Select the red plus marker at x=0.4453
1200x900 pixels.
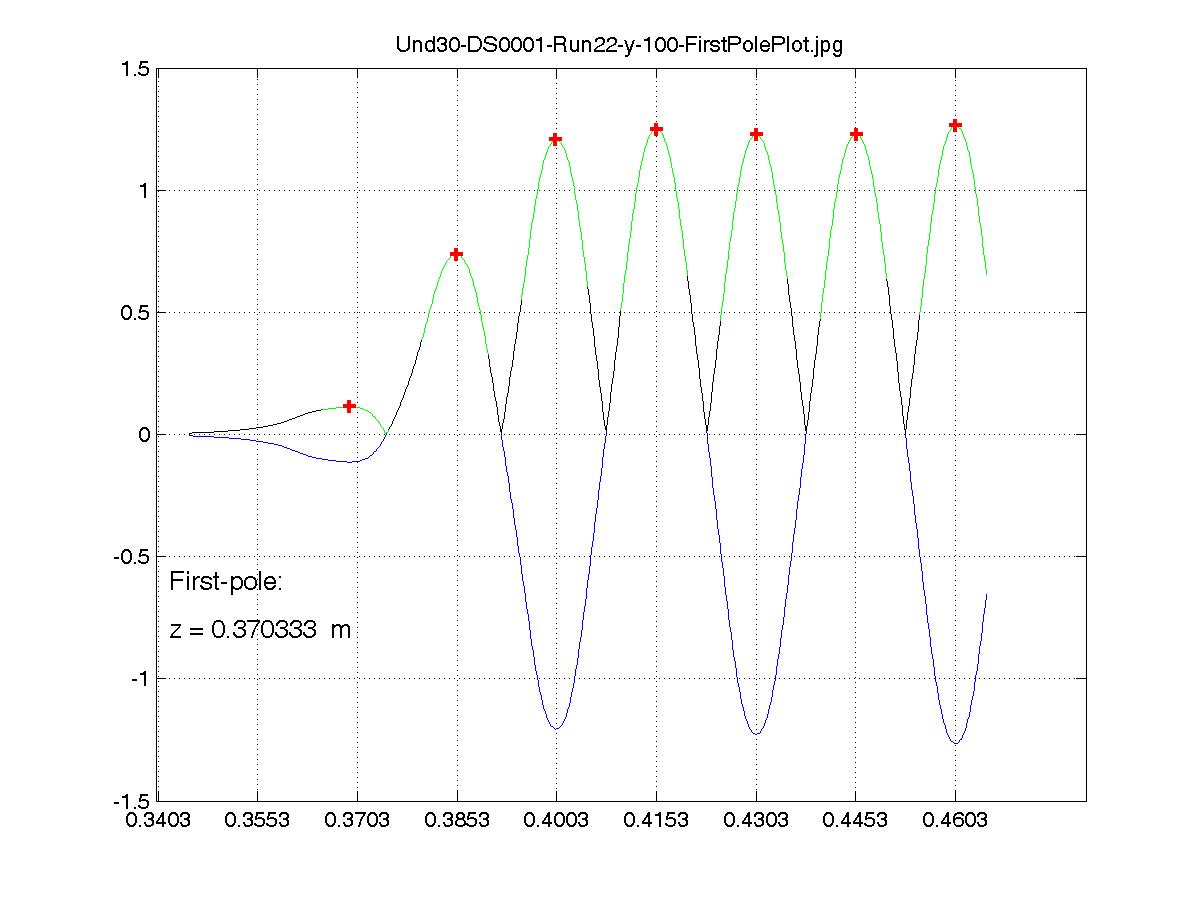point(856,134)
